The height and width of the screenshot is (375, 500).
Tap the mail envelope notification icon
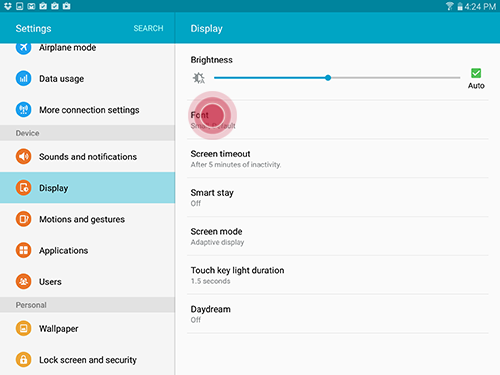coord(31,6)
